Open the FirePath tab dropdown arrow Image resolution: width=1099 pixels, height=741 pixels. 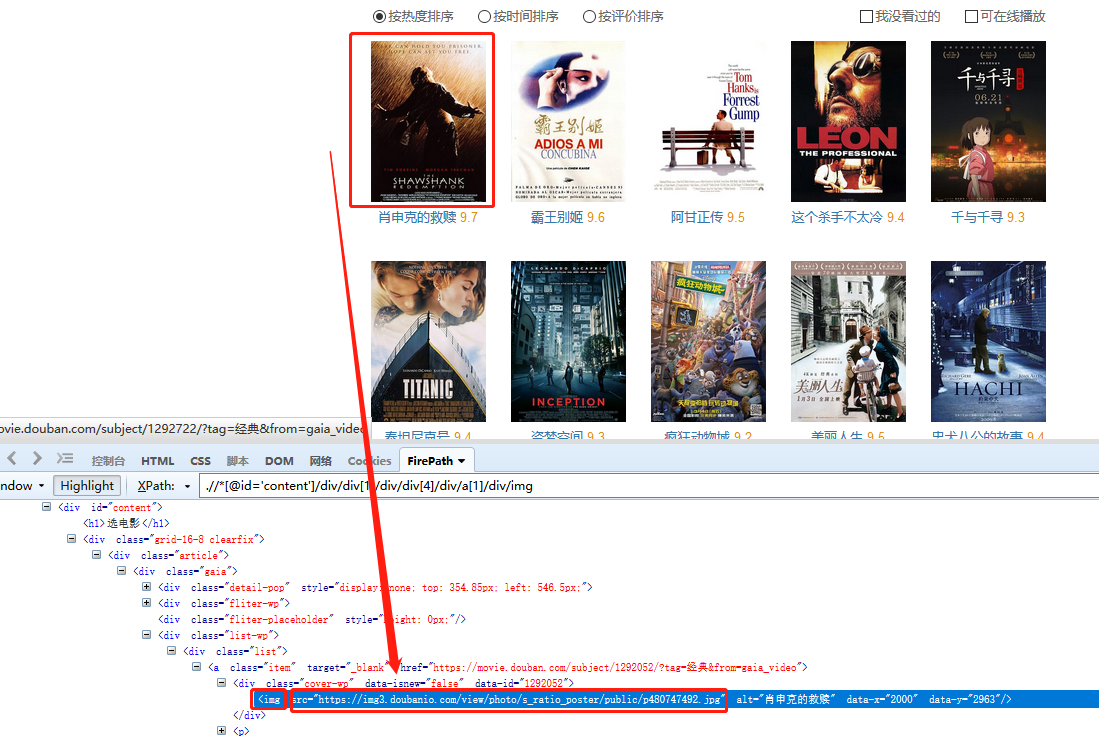pos(462,461)
